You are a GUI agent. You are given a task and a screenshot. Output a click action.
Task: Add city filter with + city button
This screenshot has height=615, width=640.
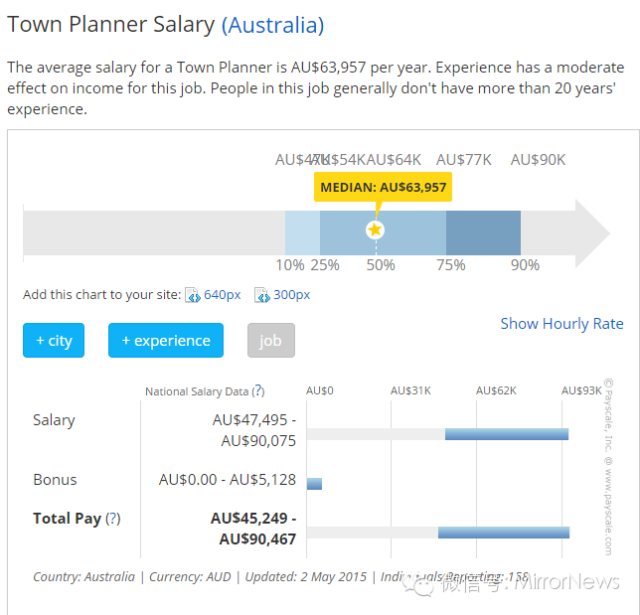click(54, 340)
